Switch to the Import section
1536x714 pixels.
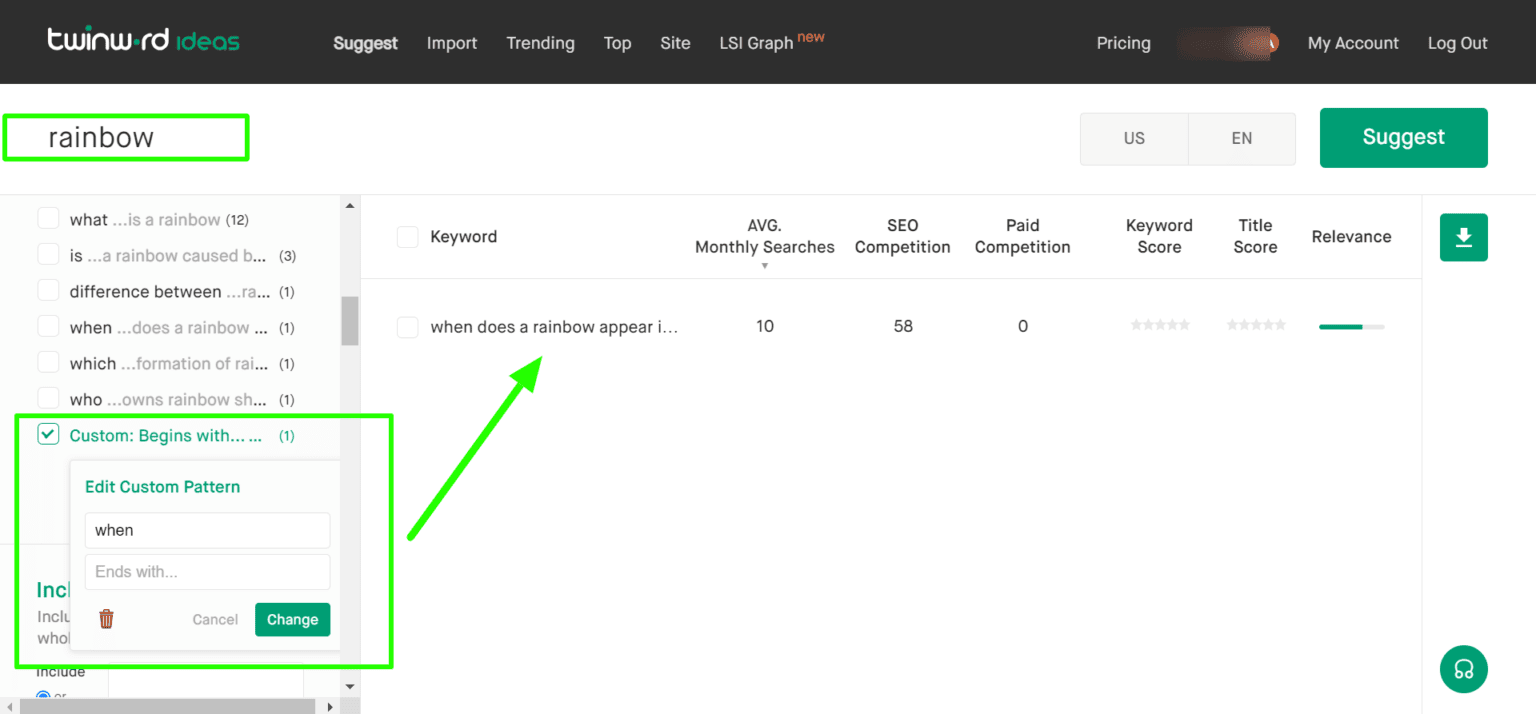452,43
